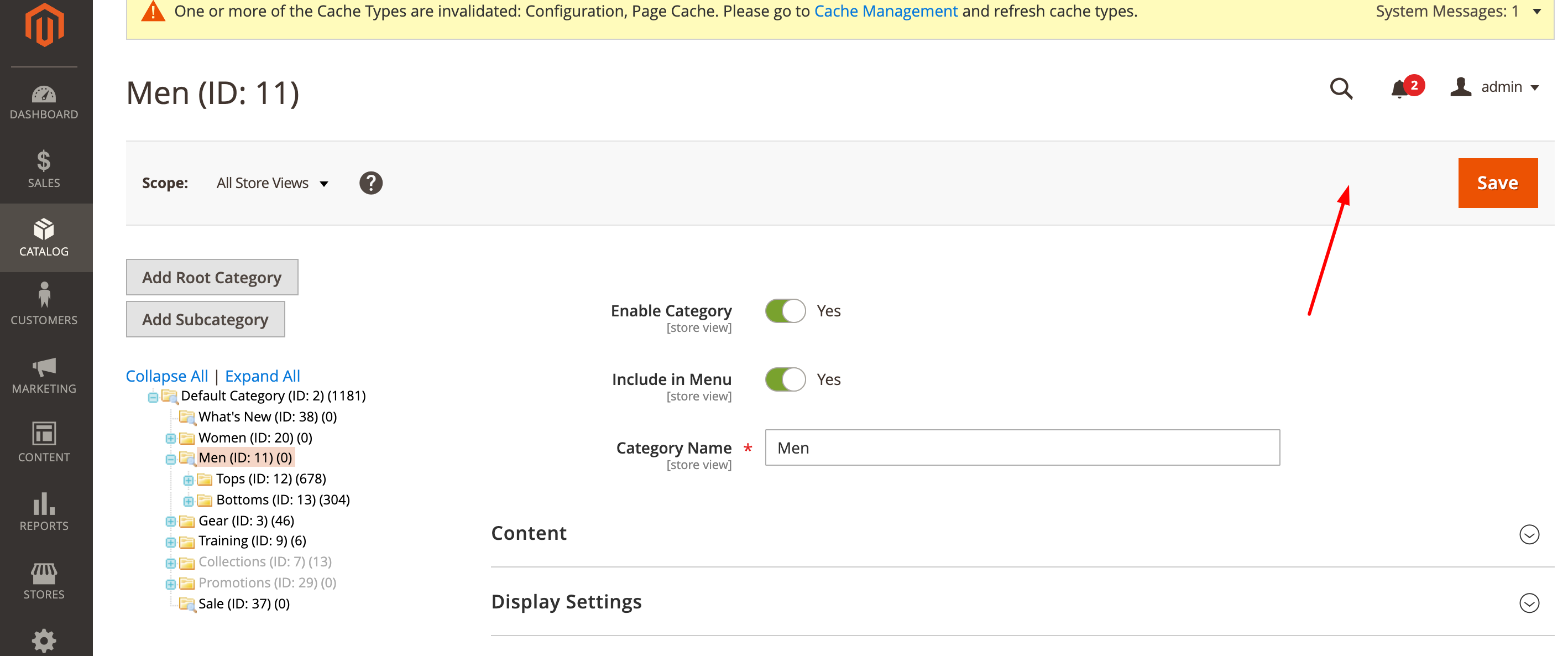Toggle the Include in Menu switch

[785, 379]
